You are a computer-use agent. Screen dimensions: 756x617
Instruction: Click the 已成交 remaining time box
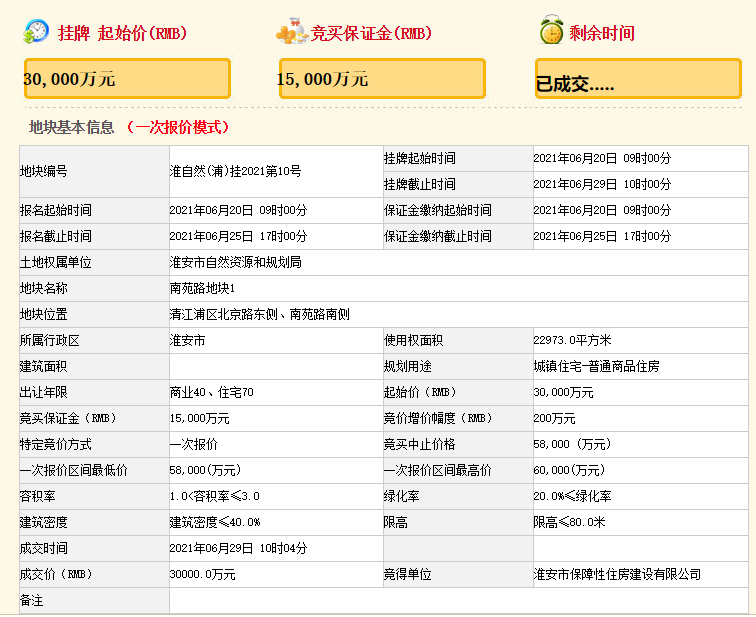coord(638,79)
